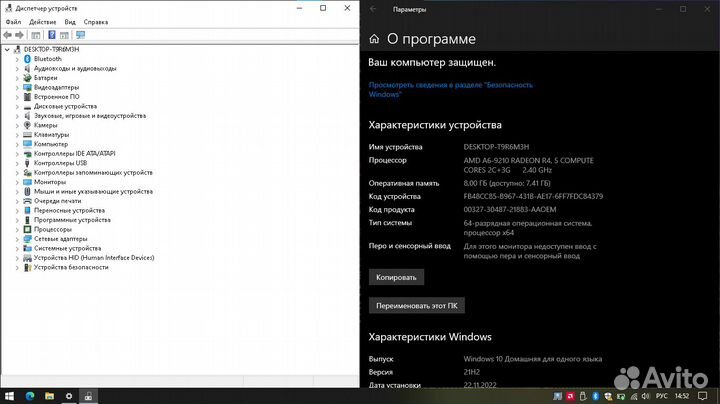
Task: Open the Справка menu
Action: (96, 22)
